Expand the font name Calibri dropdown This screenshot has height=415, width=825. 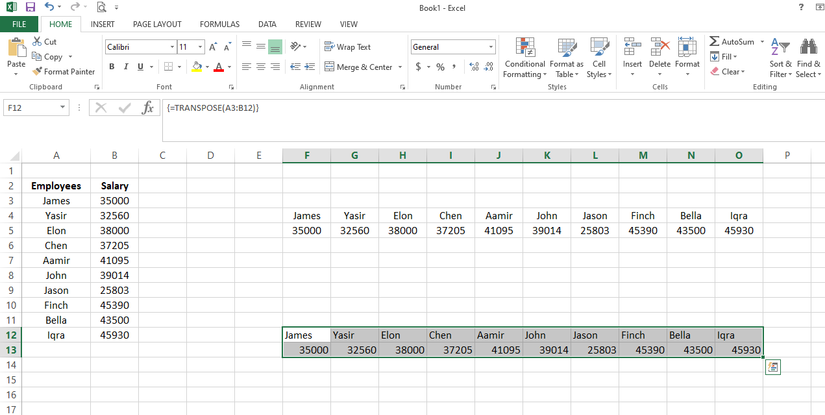(x=172, y=47)
